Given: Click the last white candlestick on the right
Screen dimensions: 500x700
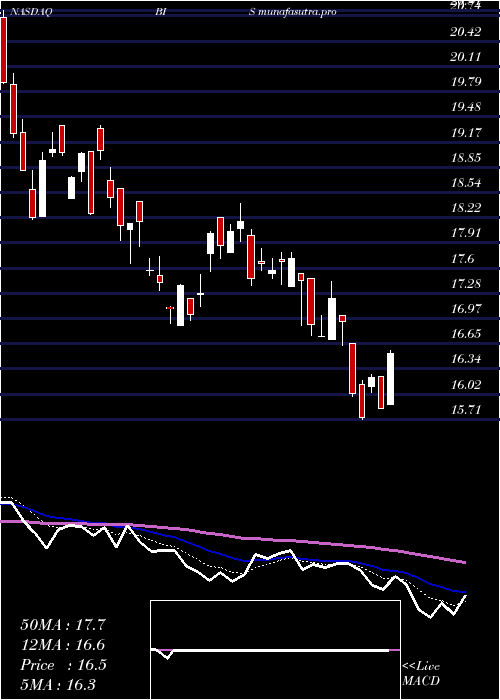Looking at the screenshot, I should [391, 378].
